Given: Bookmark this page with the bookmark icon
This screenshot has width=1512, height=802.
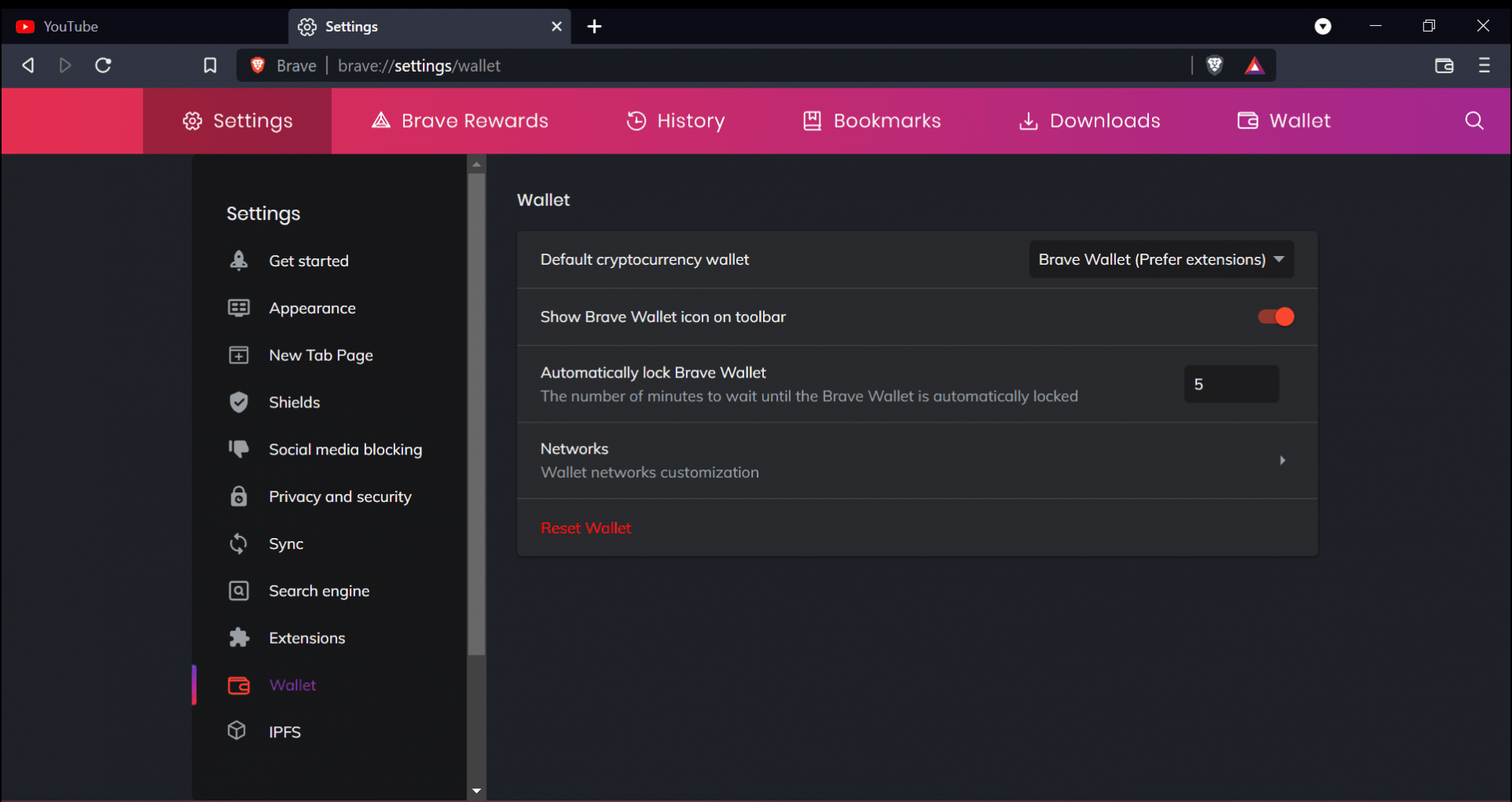Looking at the screenshot, I should tap(210, 65).
